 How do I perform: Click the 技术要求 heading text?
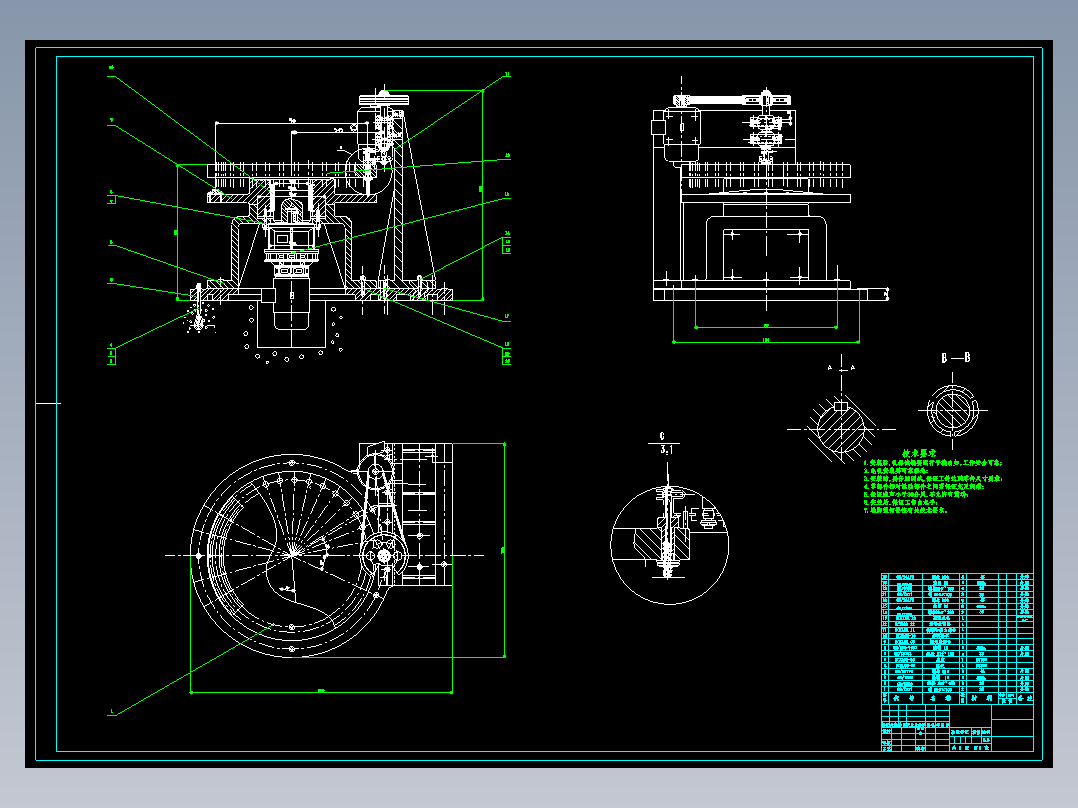[919, 454]
